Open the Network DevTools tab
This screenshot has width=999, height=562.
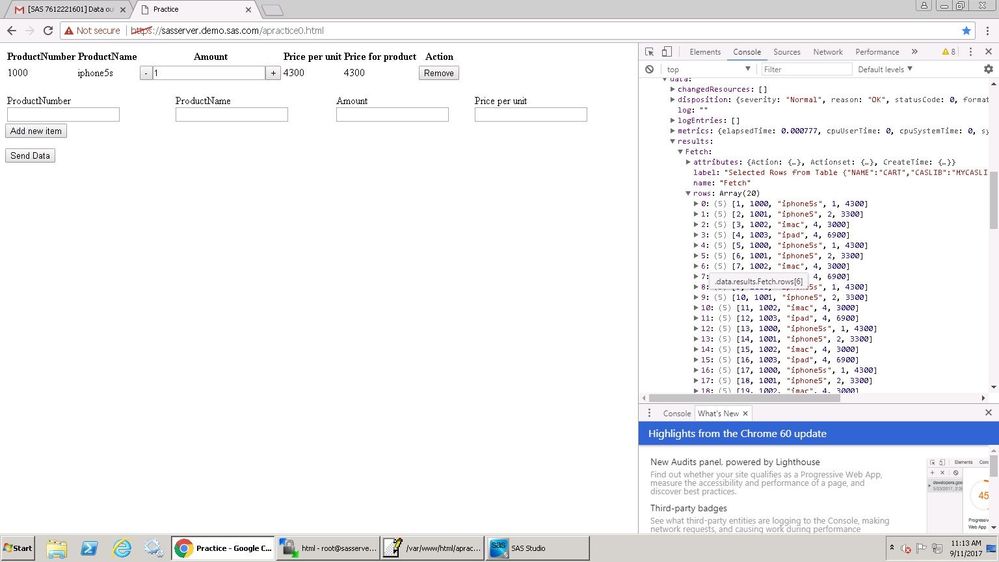828,52
